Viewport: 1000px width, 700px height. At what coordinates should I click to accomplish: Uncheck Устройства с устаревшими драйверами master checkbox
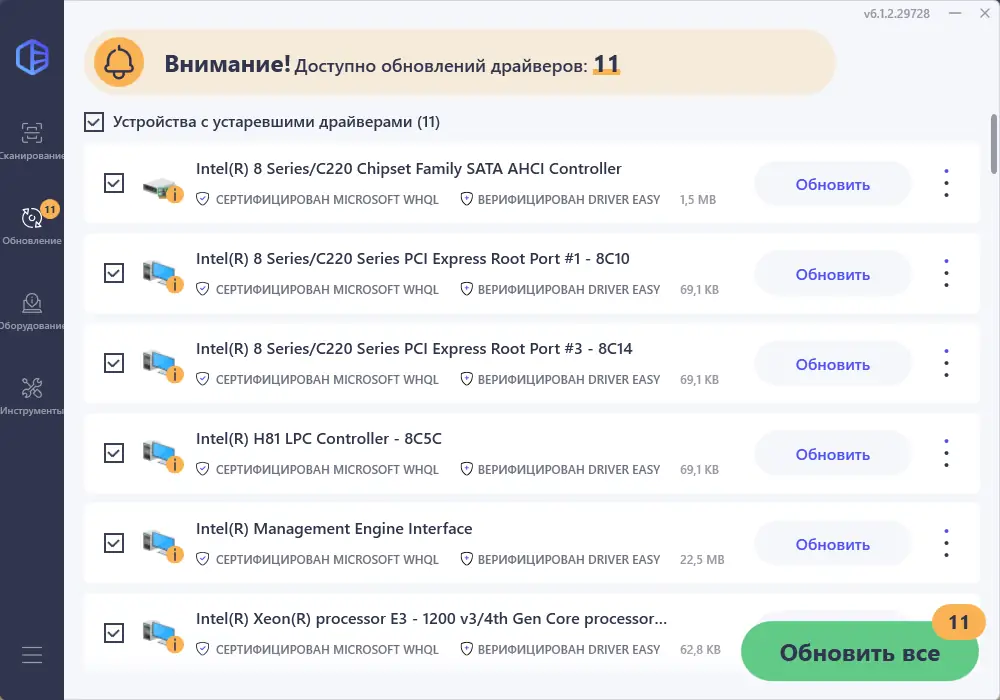[x=93, y=122]
